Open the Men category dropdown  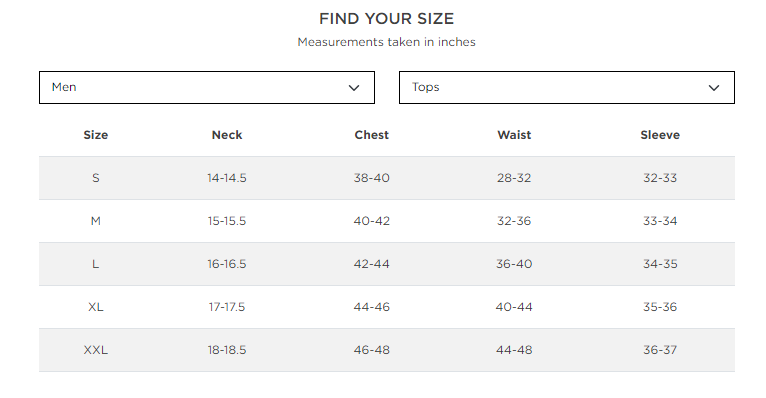pos(207,87)
